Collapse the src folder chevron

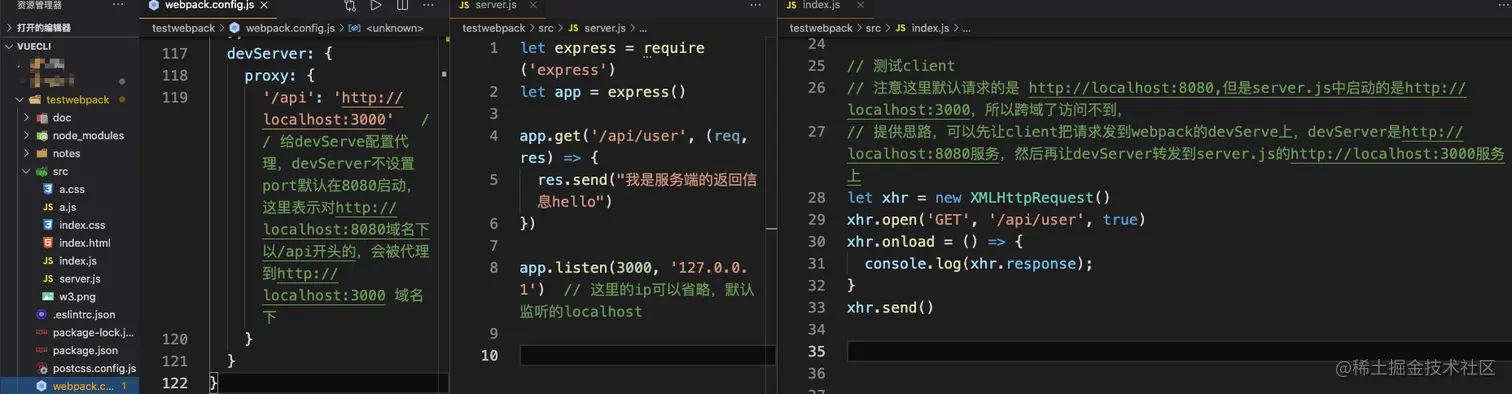click(27, 172)
